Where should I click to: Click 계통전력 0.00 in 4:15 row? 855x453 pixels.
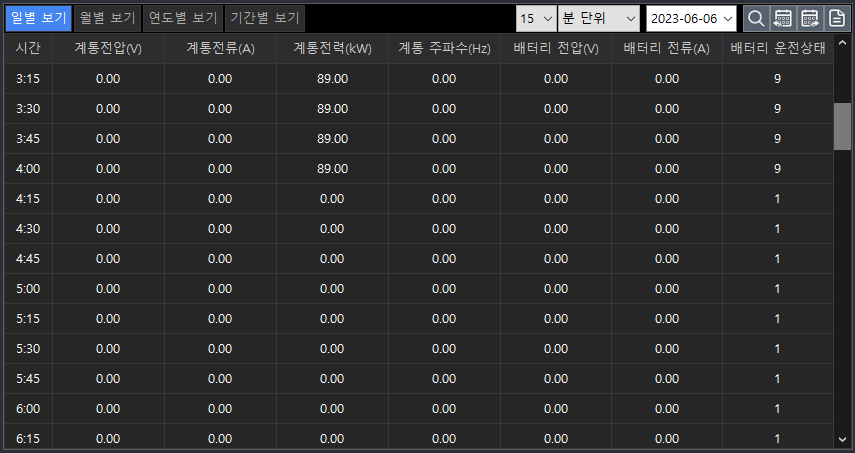332,198
